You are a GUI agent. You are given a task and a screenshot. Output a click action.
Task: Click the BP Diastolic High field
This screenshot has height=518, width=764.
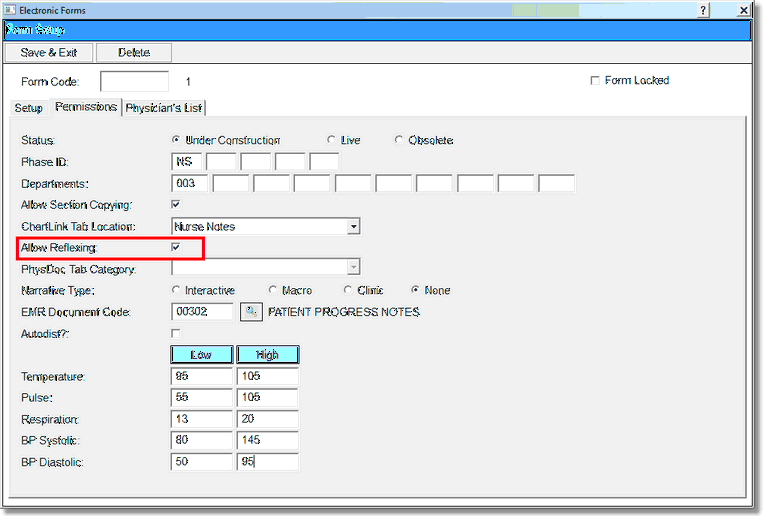pos(267,462)
